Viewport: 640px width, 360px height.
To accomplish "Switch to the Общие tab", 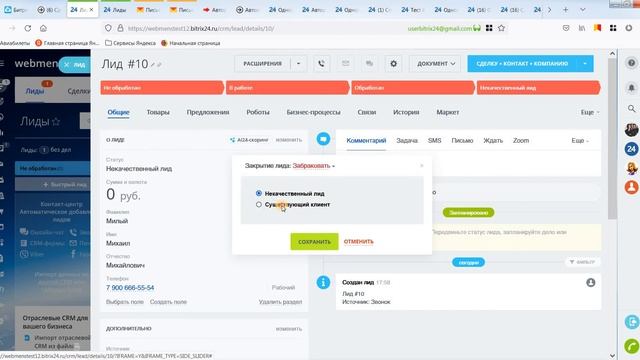I will pyautogui.click(x=118, y=112).
